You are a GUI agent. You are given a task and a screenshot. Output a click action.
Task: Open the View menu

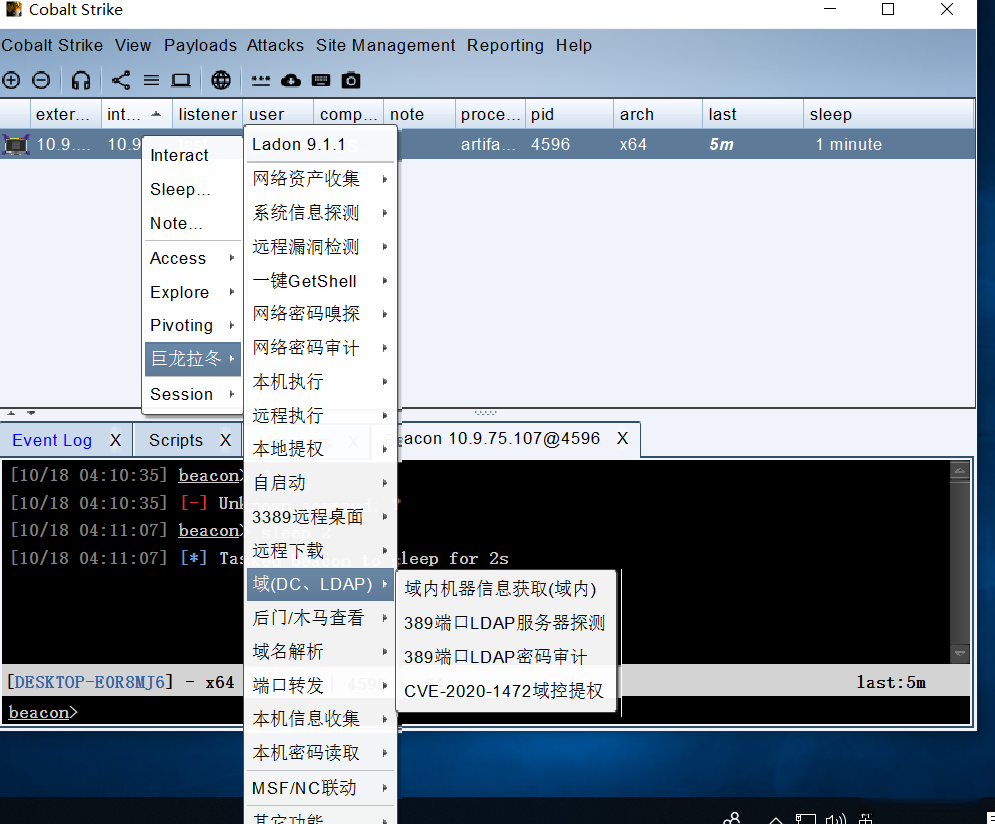coord(133,46)
